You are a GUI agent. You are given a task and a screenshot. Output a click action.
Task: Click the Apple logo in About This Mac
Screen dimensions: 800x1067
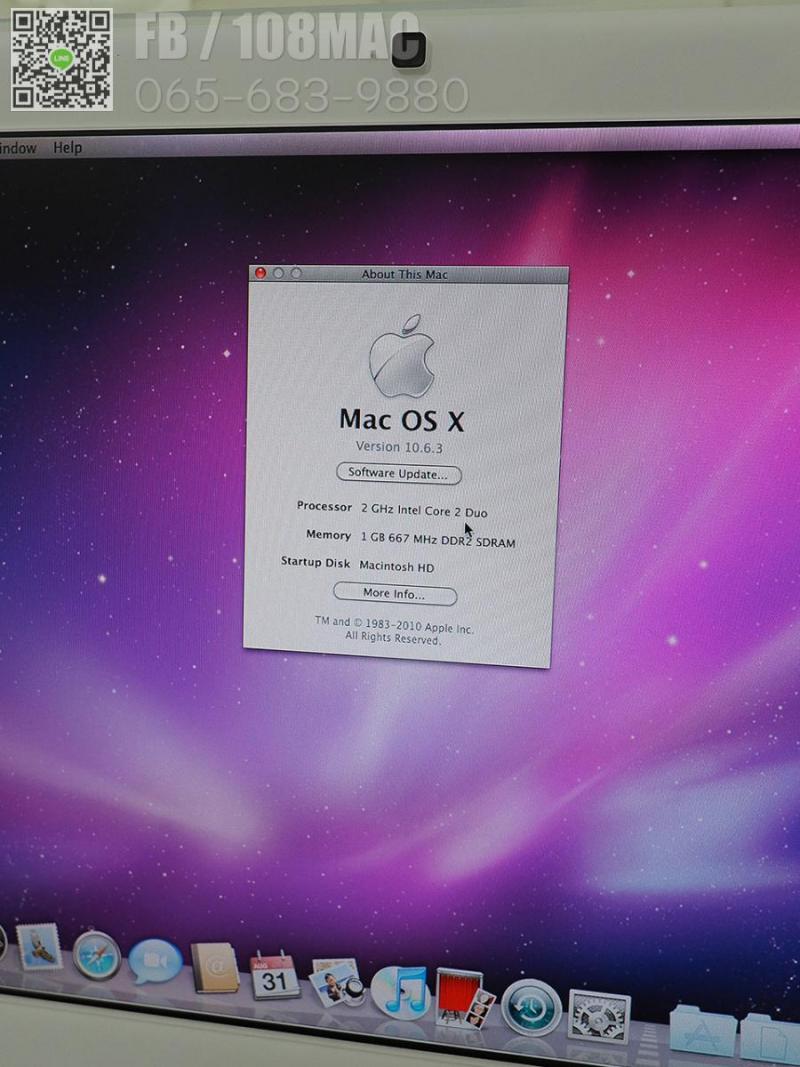pyautogui.click(x=402, y=356)
